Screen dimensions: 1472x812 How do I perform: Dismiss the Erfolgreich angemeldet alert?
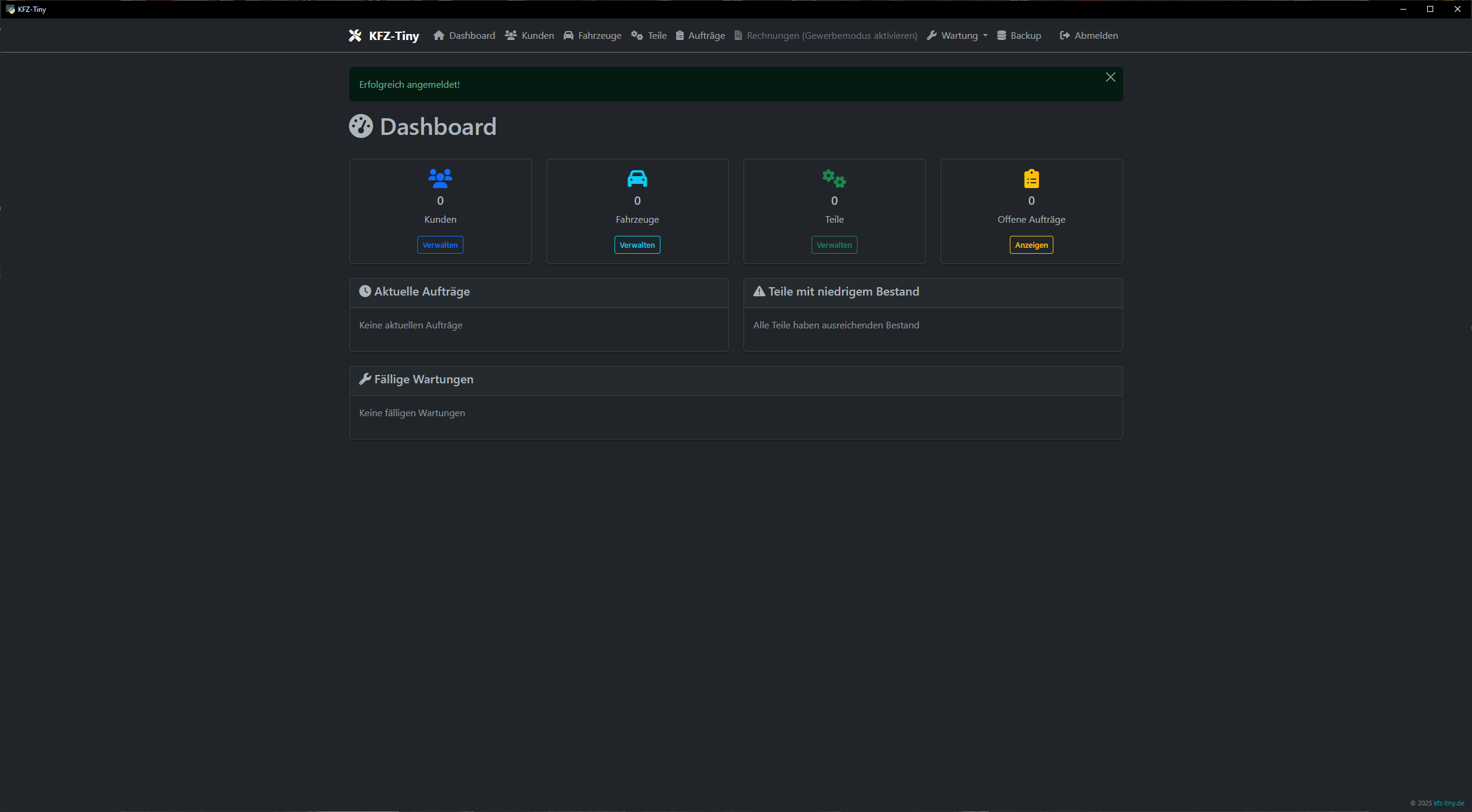pos(1110,78)
